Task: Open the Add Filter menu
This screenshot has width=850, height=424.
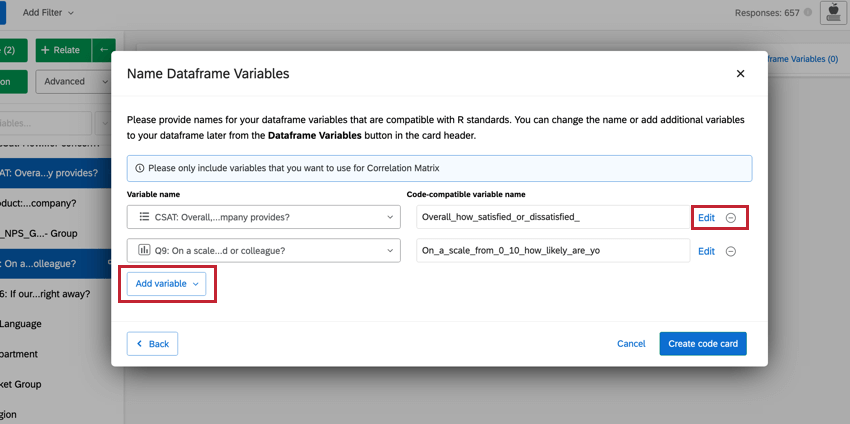Action: click(x=48, y=12)
